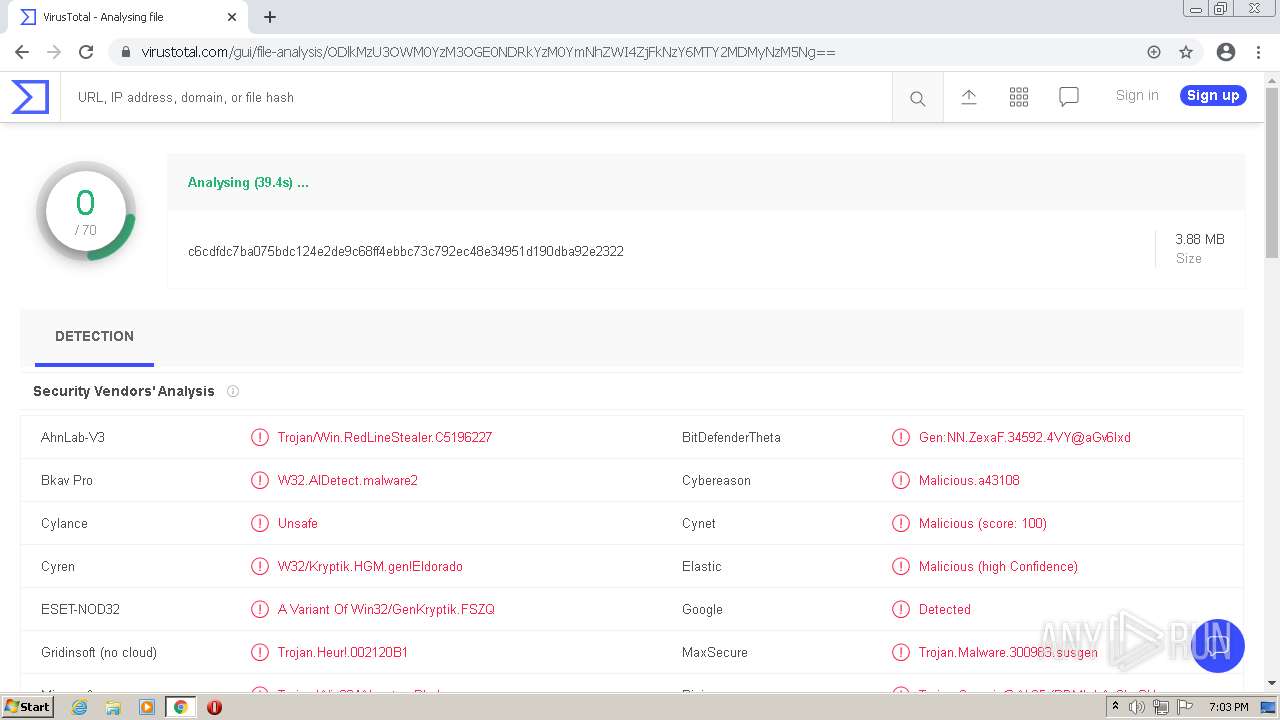Click the Gen:NN.ZexaF.34592 detection text

click(1025, 437)
